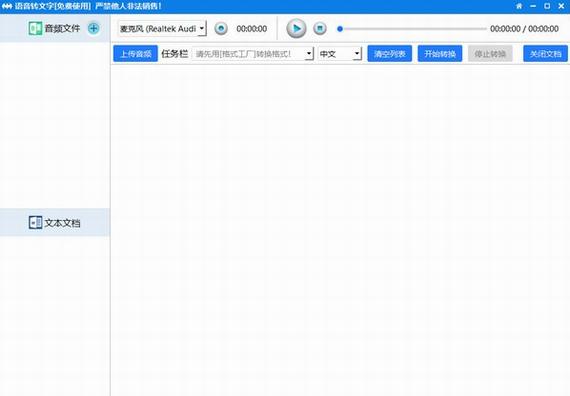Click the playback progress slider handle
Image resolution: width=570 pixels, height=396 pixels.
tap(340, 29)
